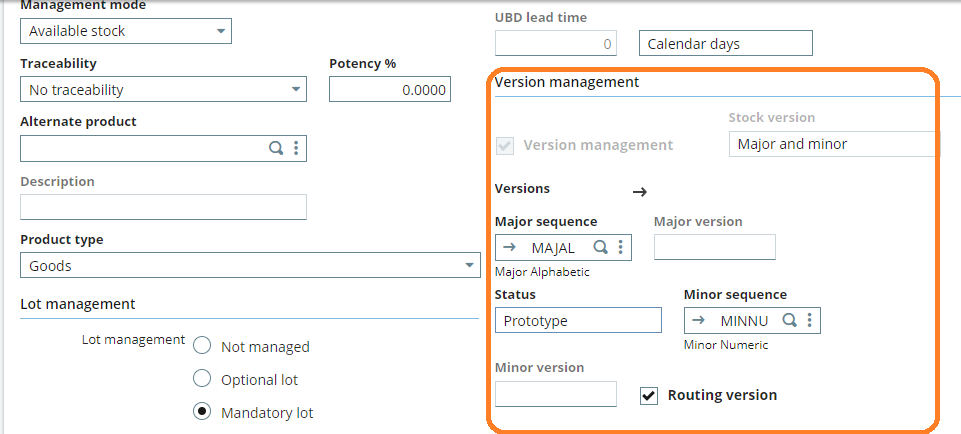This screenshot has height=434, width=961.
Task: Select the Optional lot radio button
Action: coord(202,379)
